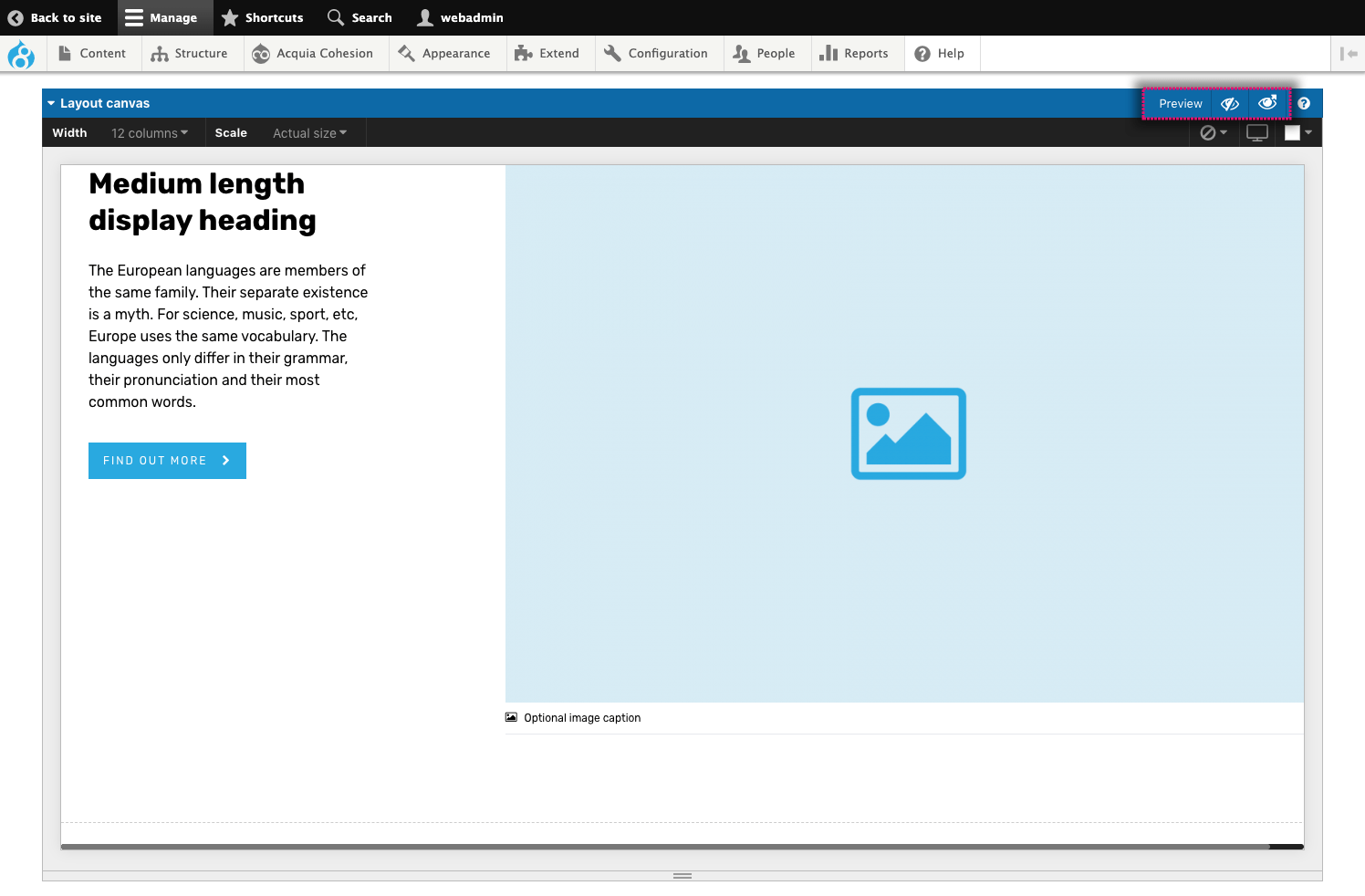Click the Configuration wrench icon
The height and width of the screenshot is (896, 1365).
pos(613,53)
